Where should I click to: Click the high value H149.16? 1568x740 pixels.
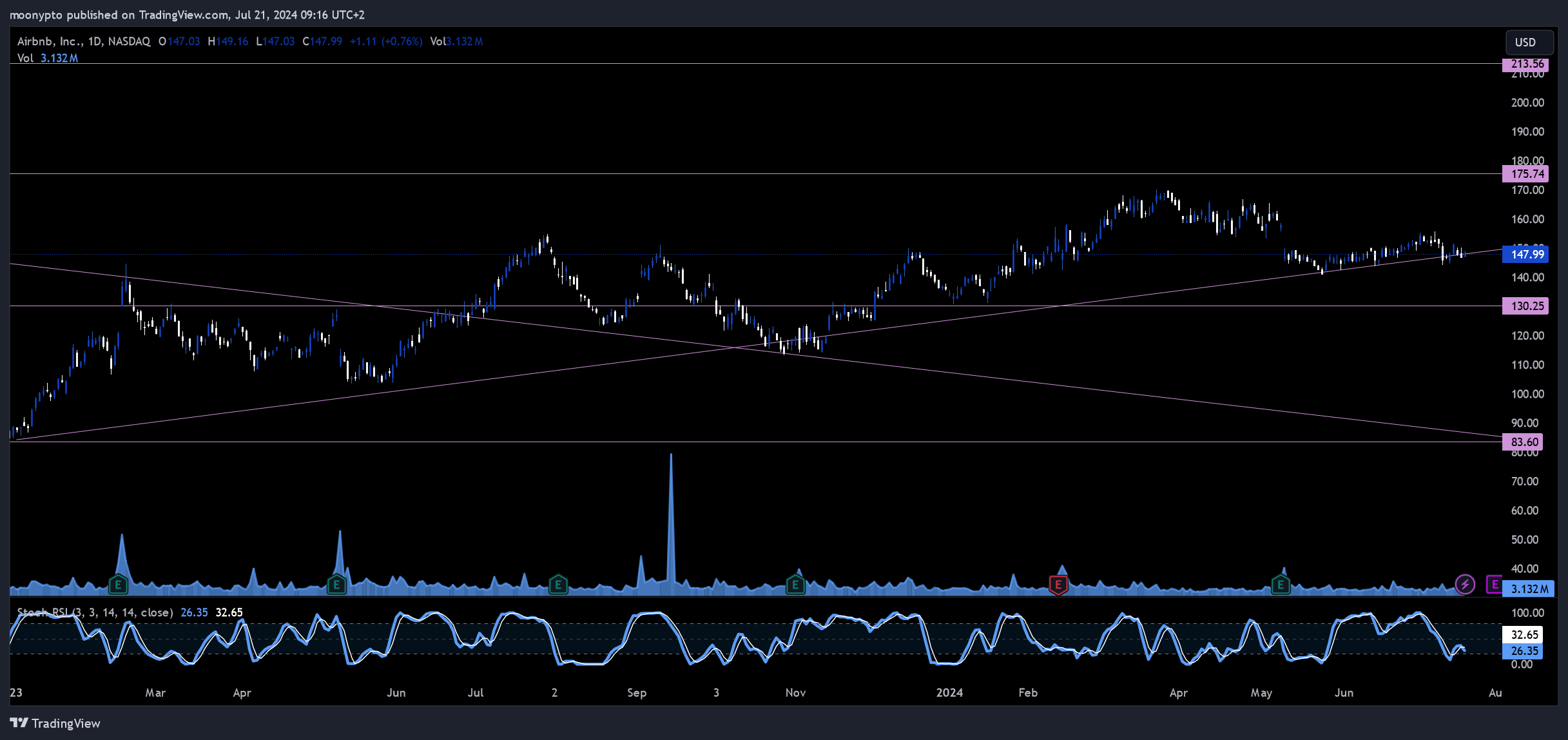click(228, 41)
